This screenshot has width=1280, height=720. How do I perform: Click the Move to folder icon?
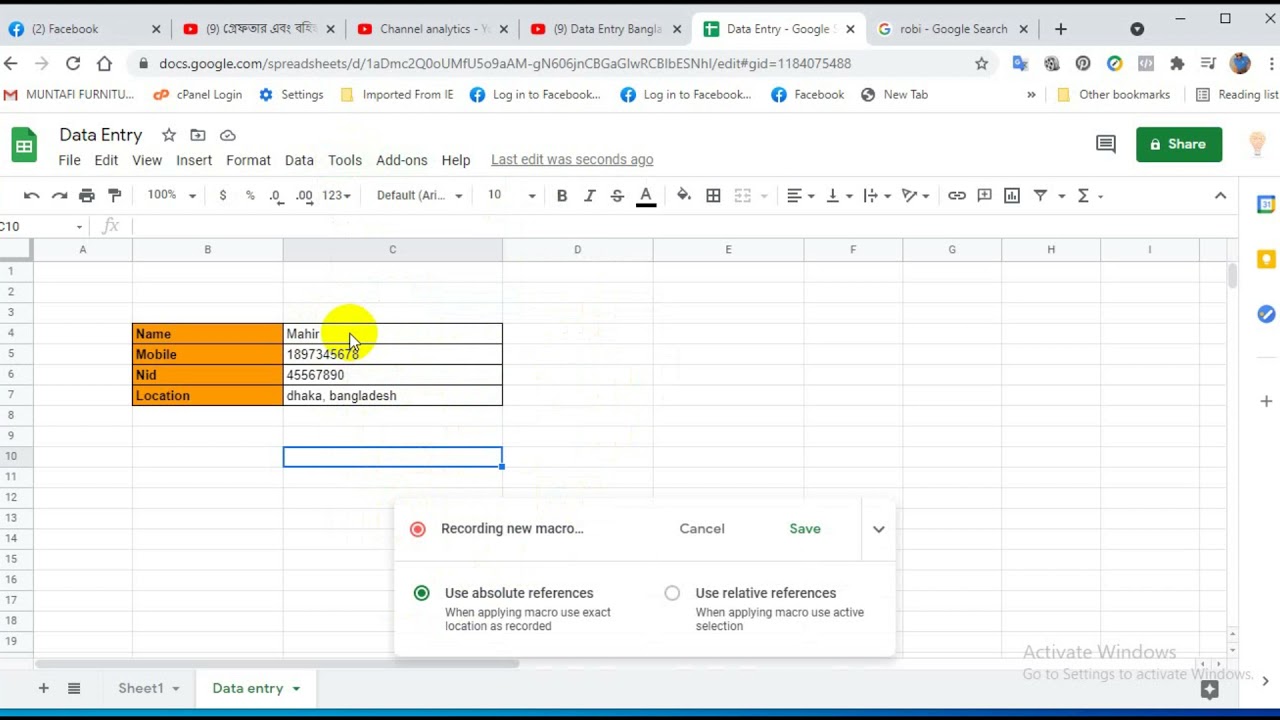198,135
